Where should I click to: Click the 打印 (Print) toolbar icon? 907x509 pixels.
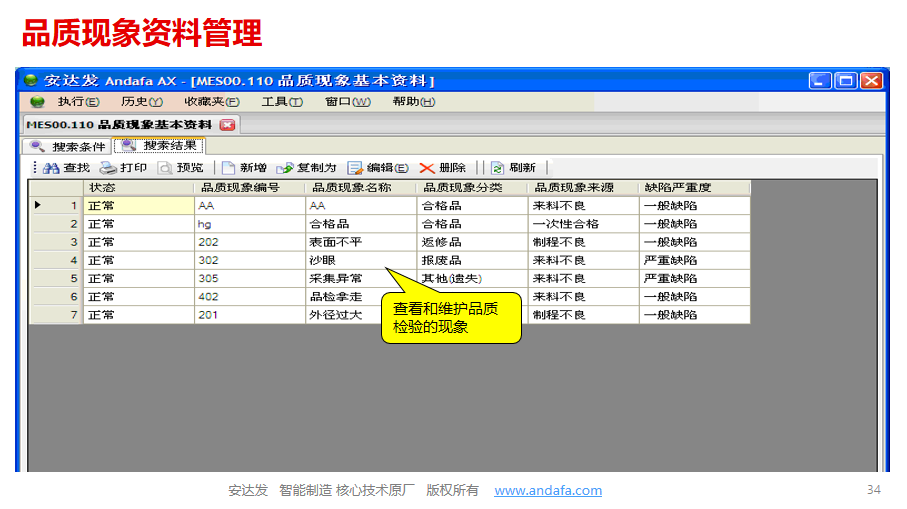(x=108, y=168)
